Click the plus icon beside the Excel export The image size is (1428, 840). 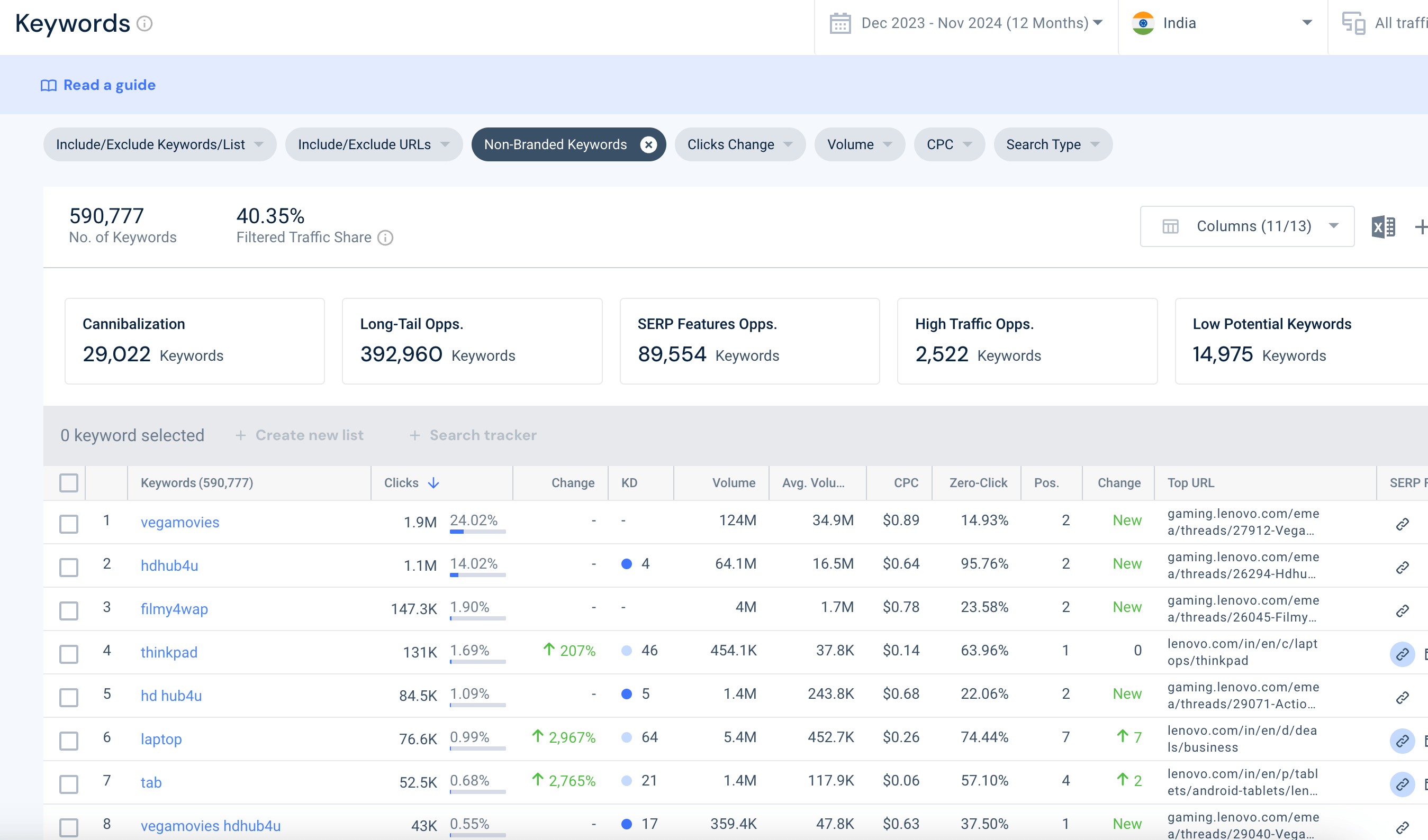[x=1422, y=226]
